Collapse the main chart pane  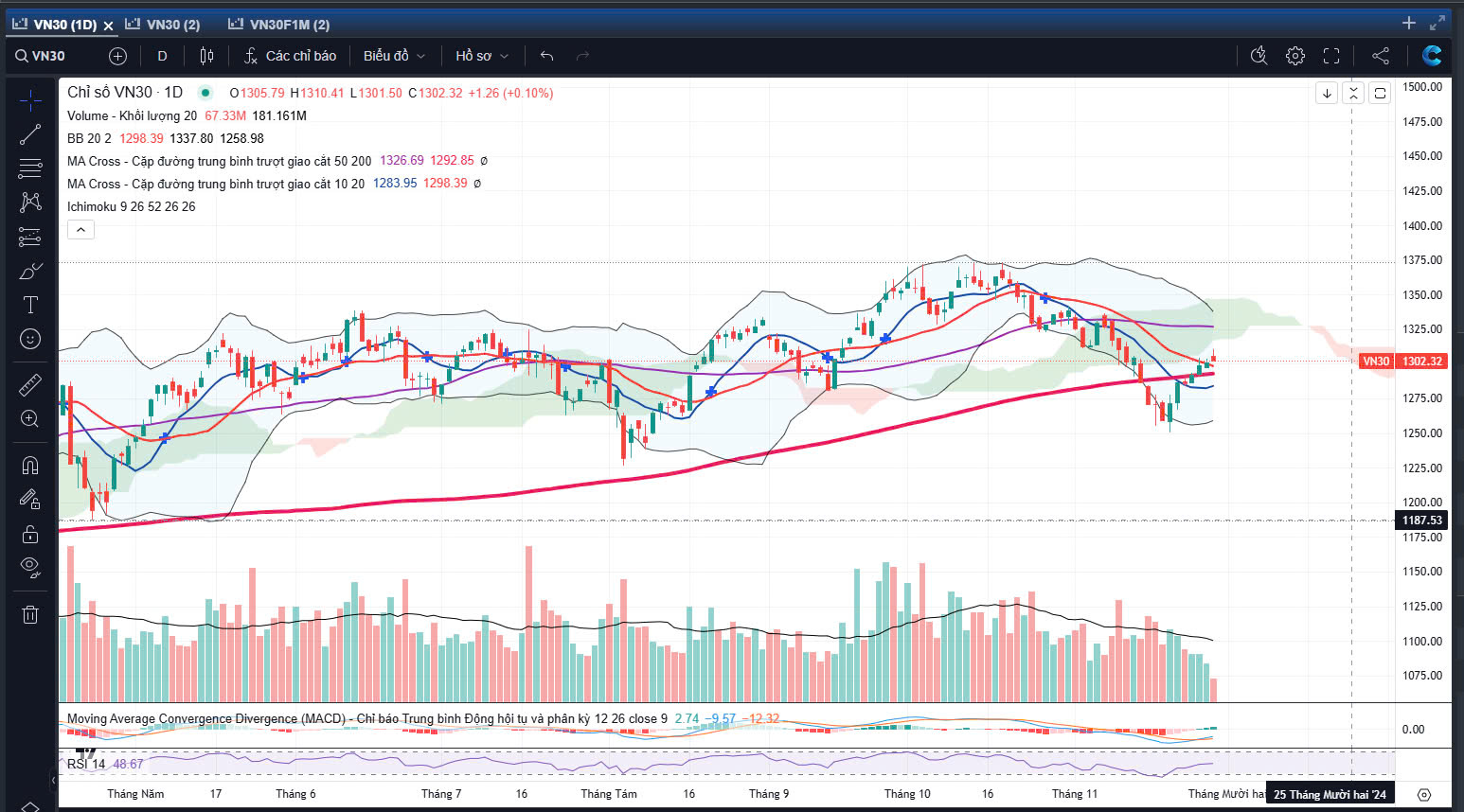coord(1353,93)
